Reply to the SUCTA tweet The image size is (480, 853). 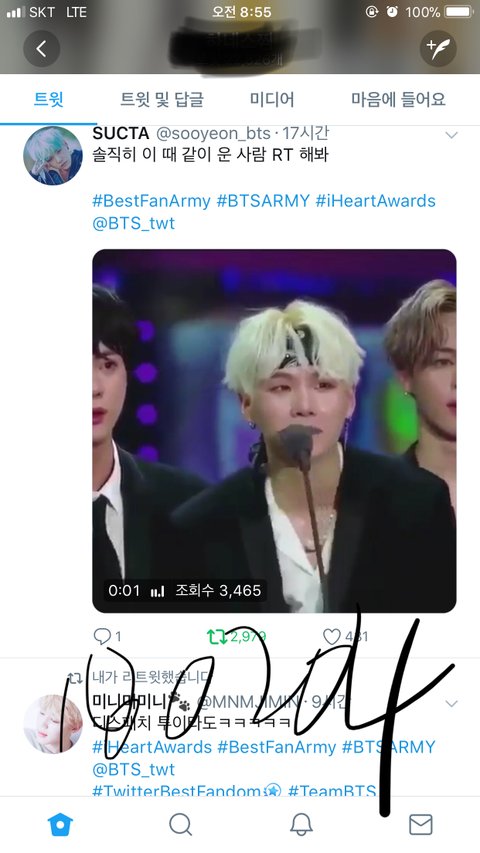point(107,636)
